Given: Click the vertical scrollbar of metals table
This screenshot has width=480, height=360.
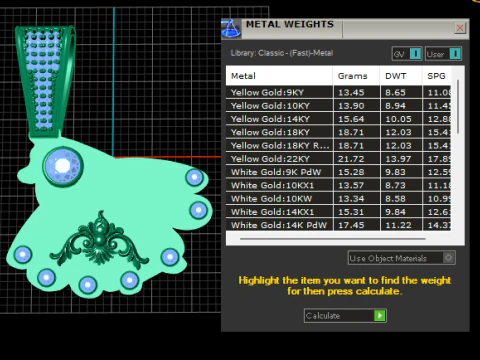Looking at the screenshot, I should pos(458,107).
